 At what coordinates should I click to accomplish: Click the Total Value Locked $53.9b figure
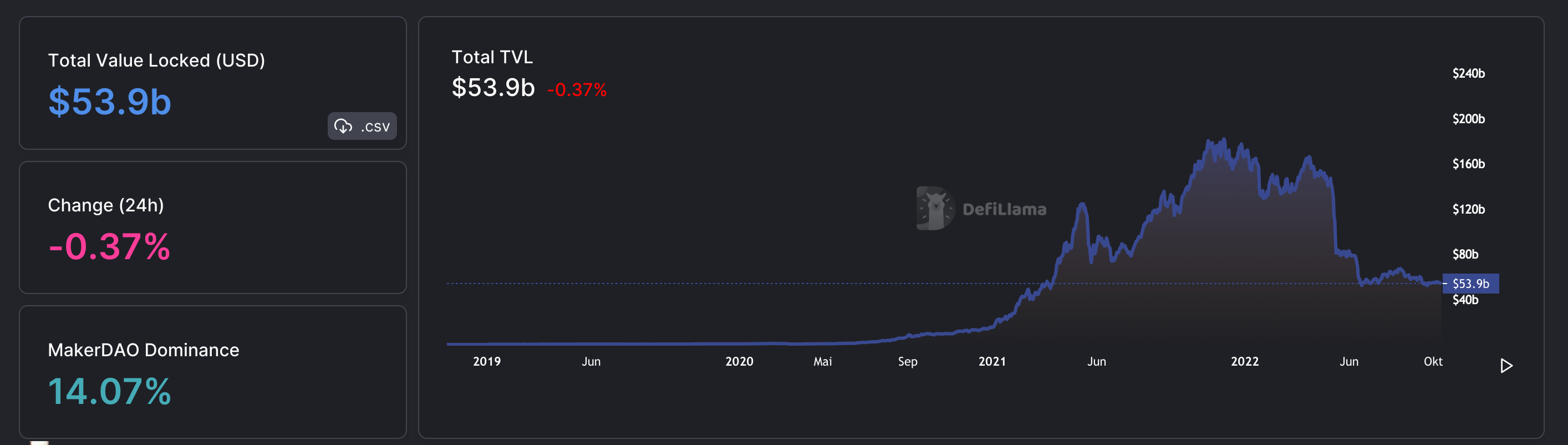[x=110, y=102]
